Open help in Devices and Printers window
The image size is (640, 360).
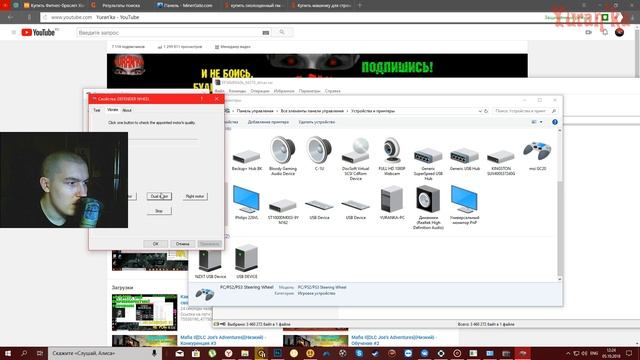pos(555,122)
